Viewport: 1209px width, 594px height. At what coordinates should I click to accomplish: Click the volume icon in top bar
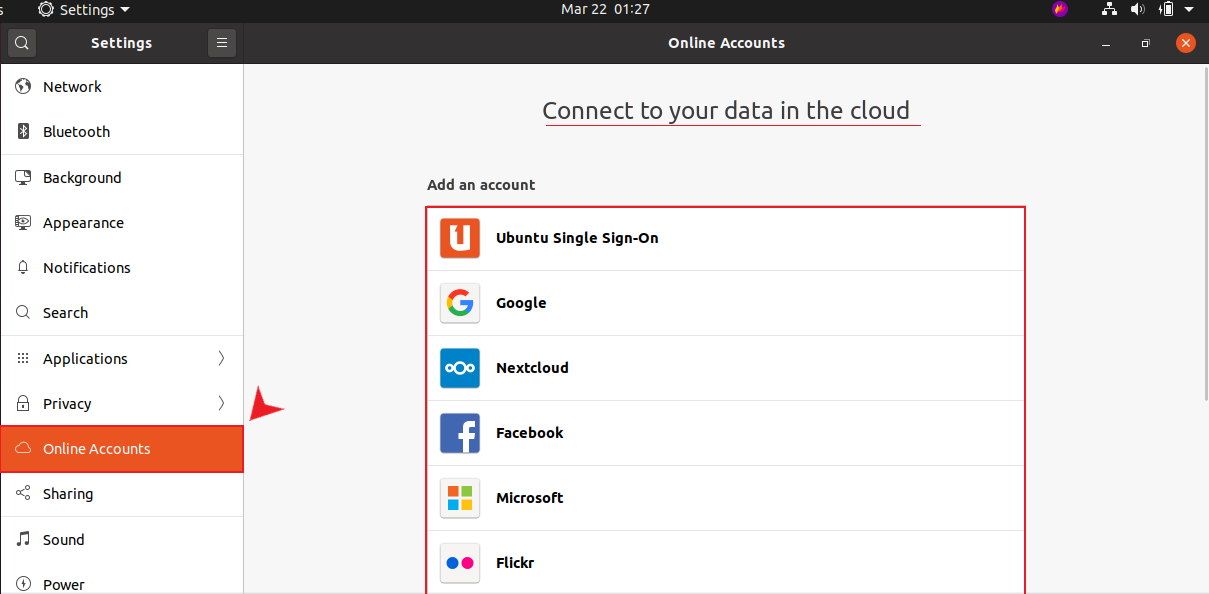[1137, 9]
